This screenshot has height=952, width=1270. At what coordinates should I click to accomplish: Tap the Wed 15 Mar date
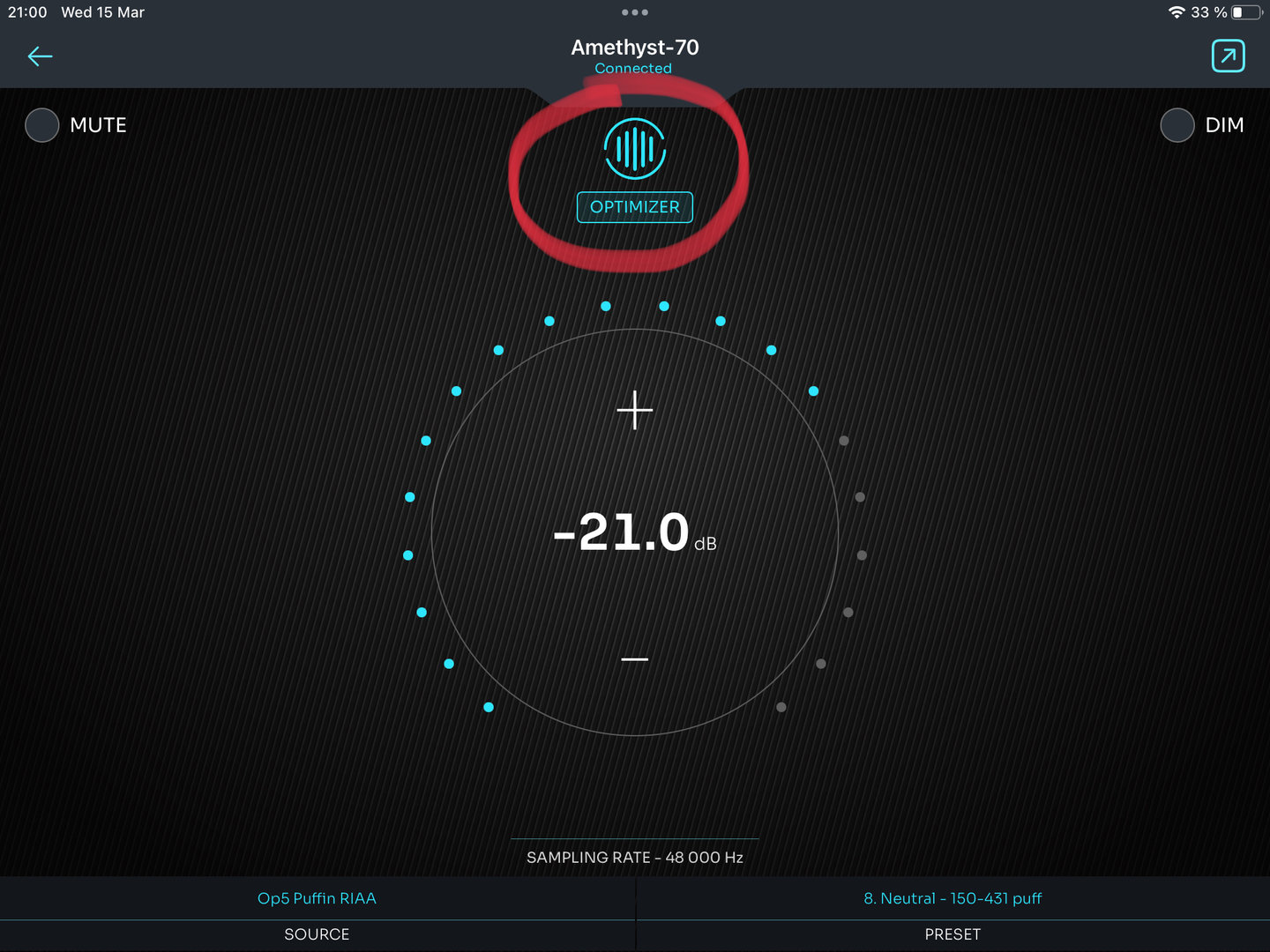point(102,12)
